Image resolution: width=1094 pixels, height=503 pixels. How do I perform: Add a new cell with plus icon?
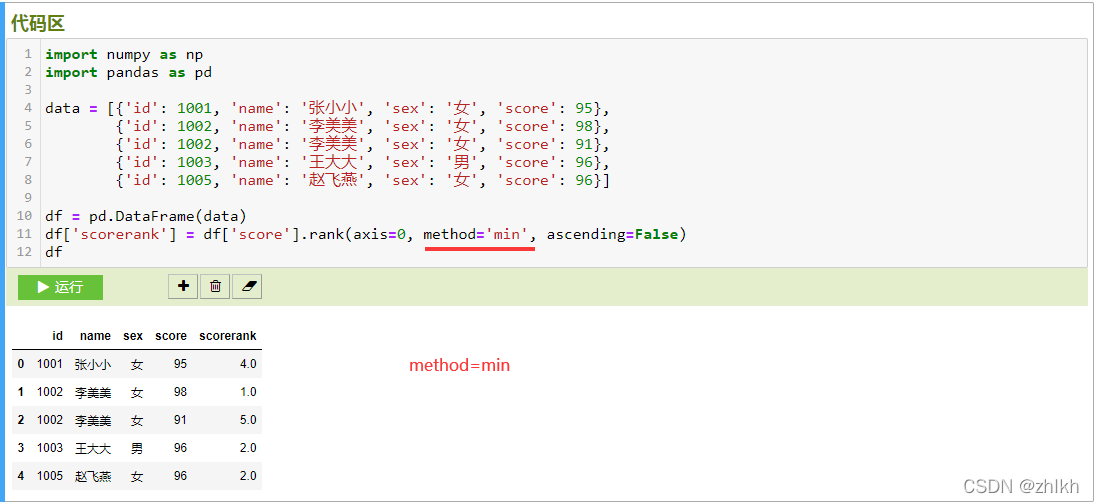[x=183, y=286]
